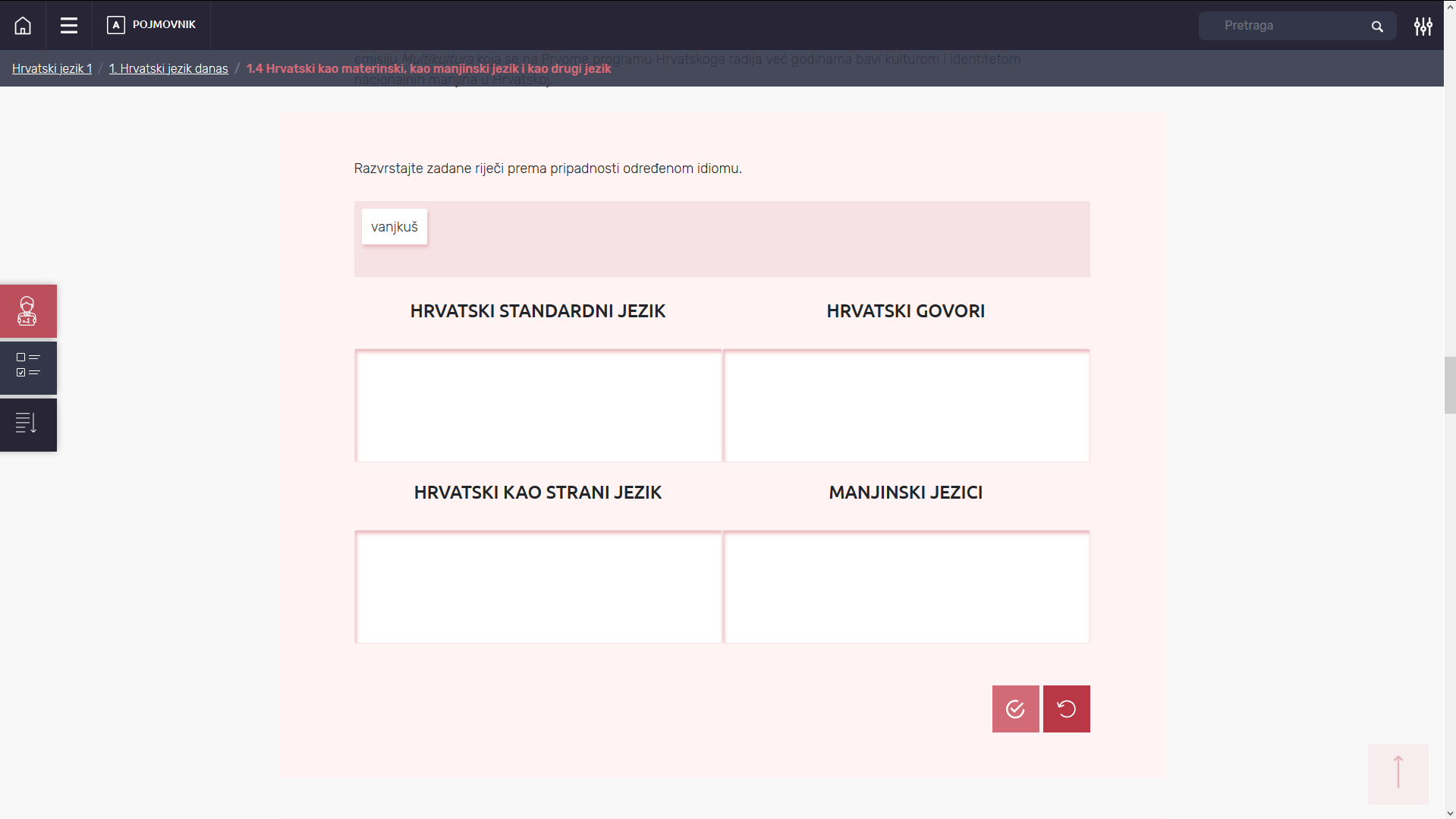Click the page vertical scrollbar thumb
Viewport: 1456px width, 819px height.
pyautogui.click(x=1449, y=385)
